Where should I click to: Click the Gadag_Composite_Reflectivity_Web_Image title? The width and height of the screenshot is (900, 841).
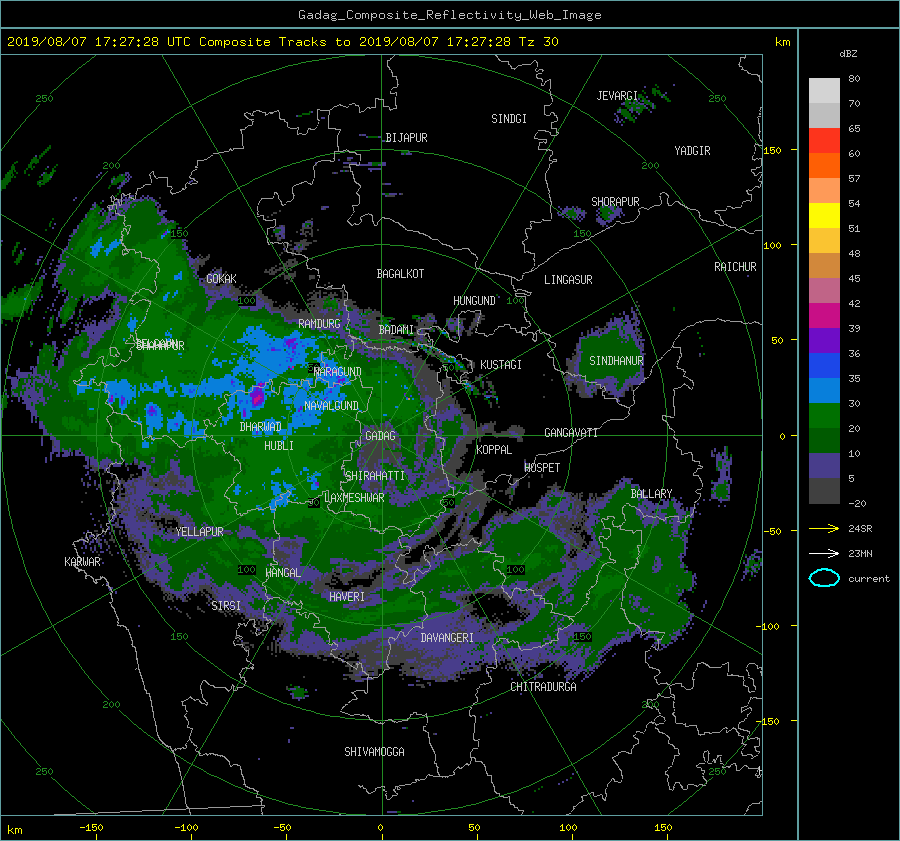pos(449,15)
